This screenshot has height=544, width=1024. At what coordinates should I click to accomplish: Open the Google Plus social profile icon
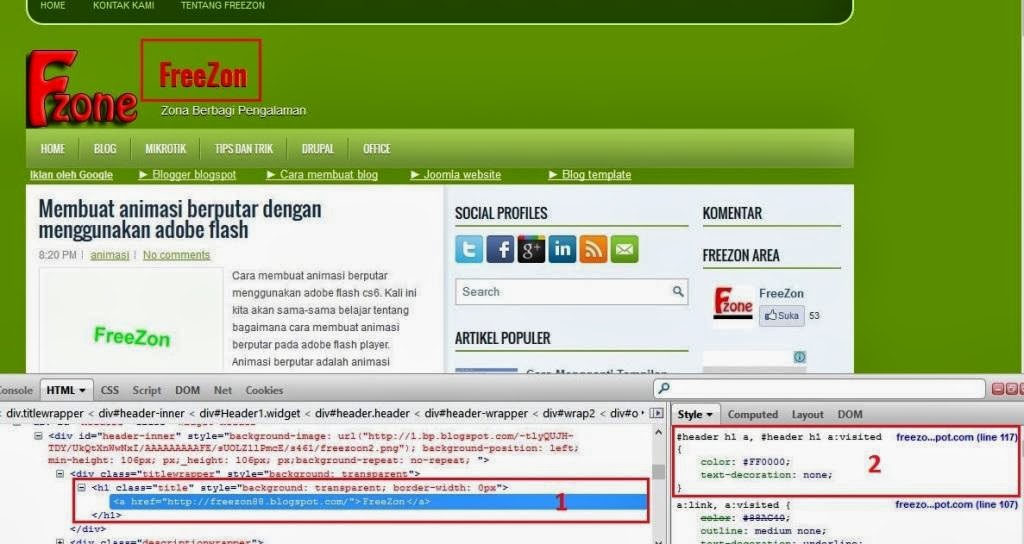531,249
